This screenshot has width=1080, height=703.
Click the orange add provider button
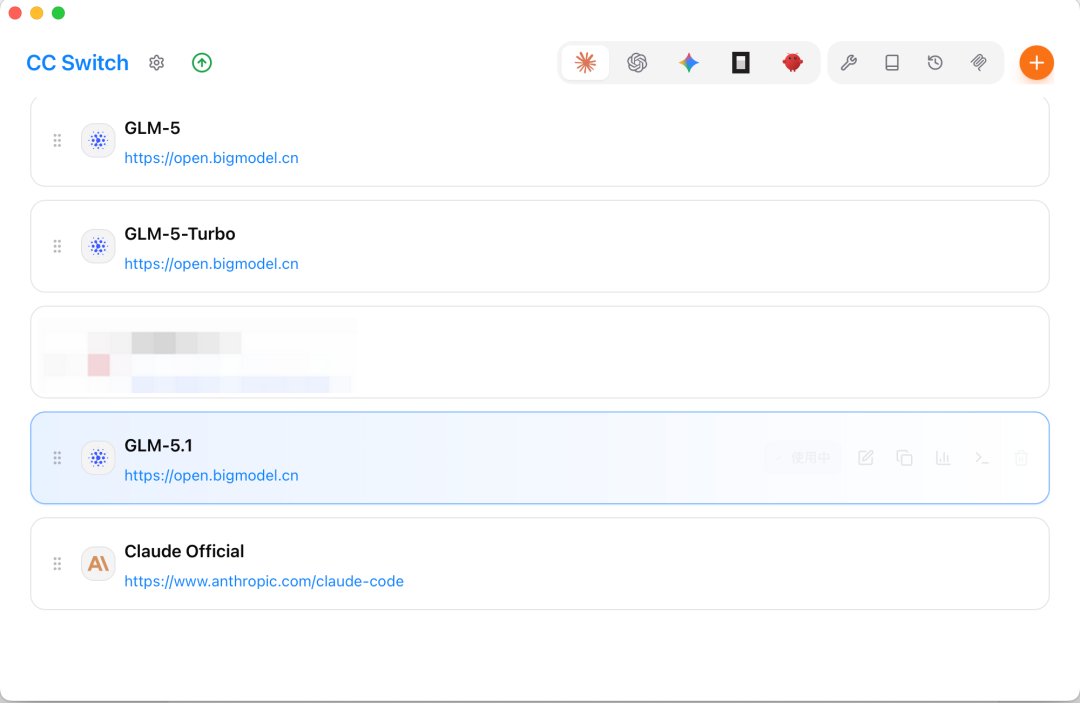pyautogui.click(x=1036, y=63)
